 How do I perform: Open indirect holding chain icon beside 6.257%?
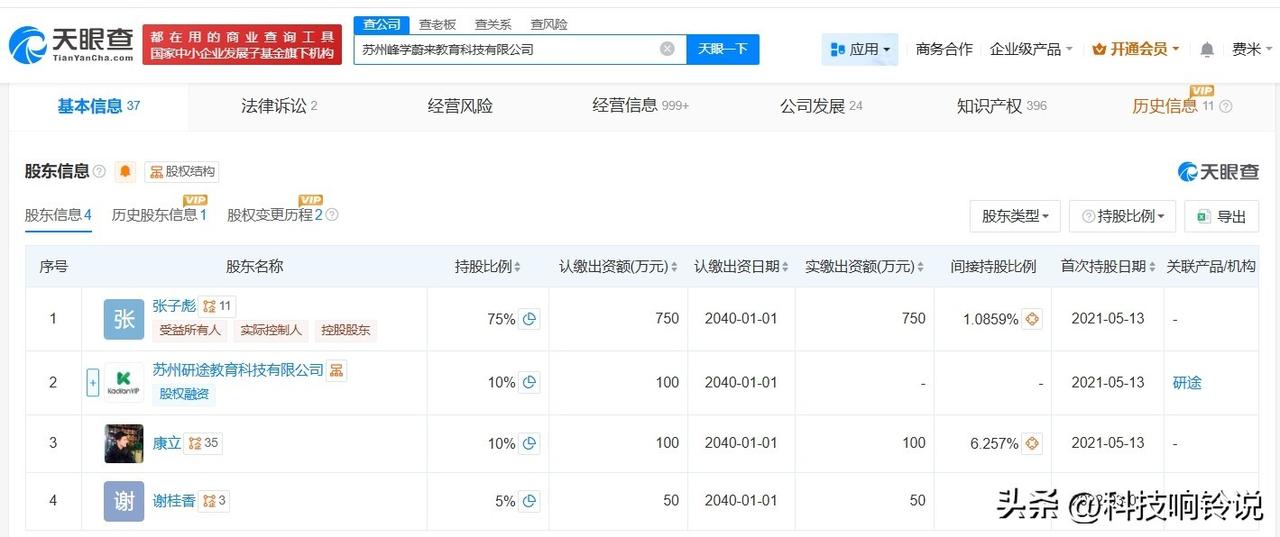click(x=1033, y=443)
